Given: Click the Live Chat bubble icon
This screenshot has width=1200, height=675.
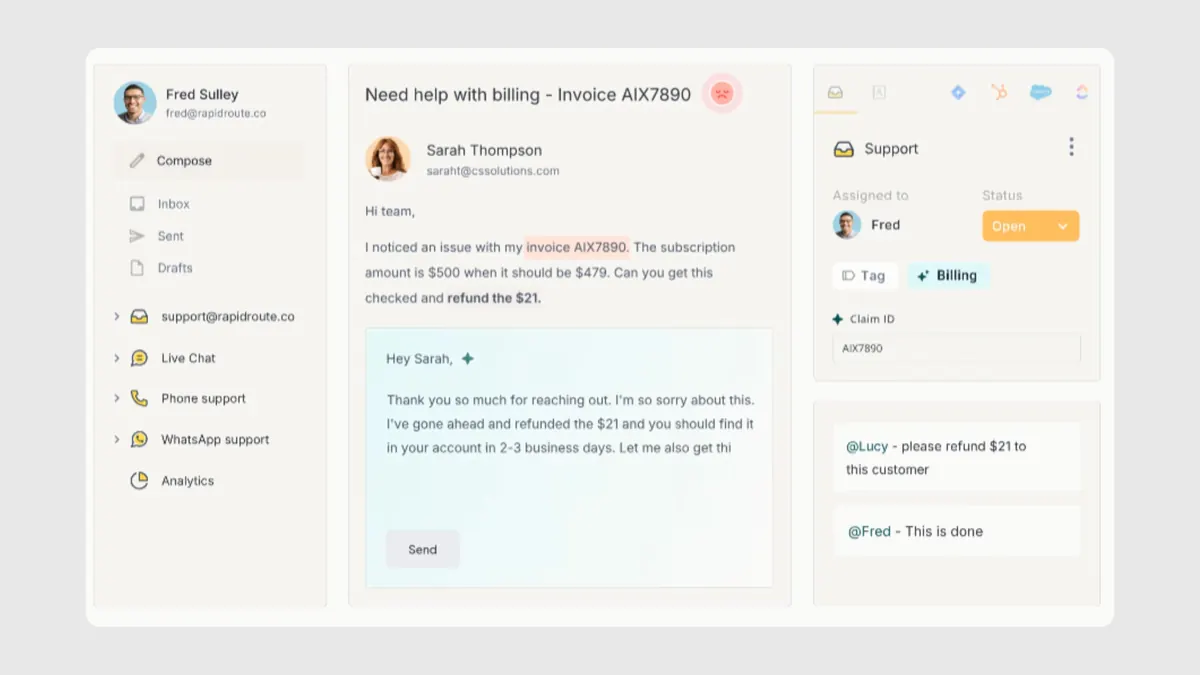Looking at the screenshot, I should 139,358.
